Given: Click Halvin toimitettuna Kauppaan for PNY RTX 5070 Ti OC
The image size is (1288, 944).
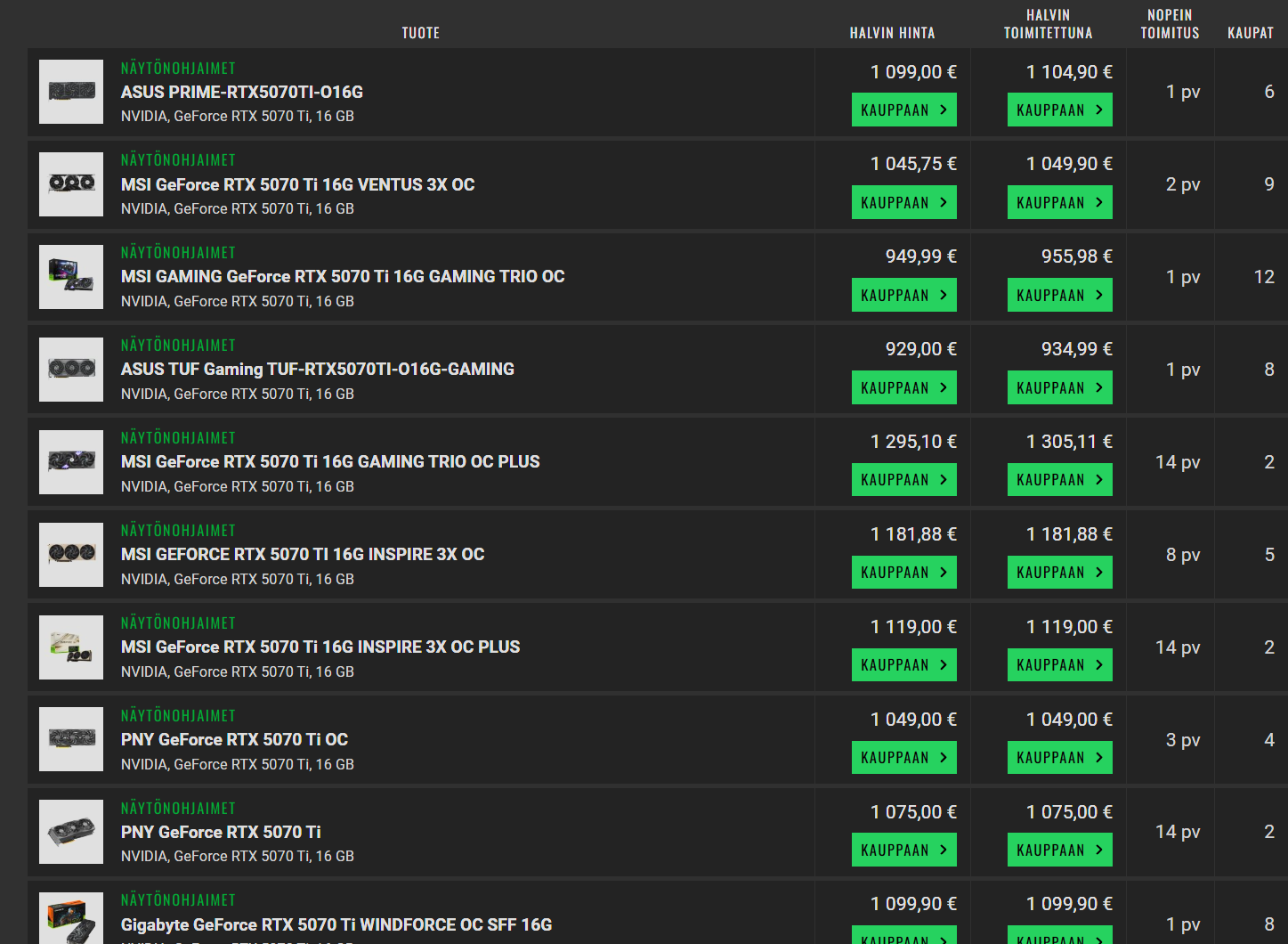Looking at the screenshot, I should pyautogui.click(x=1060, y=757).
